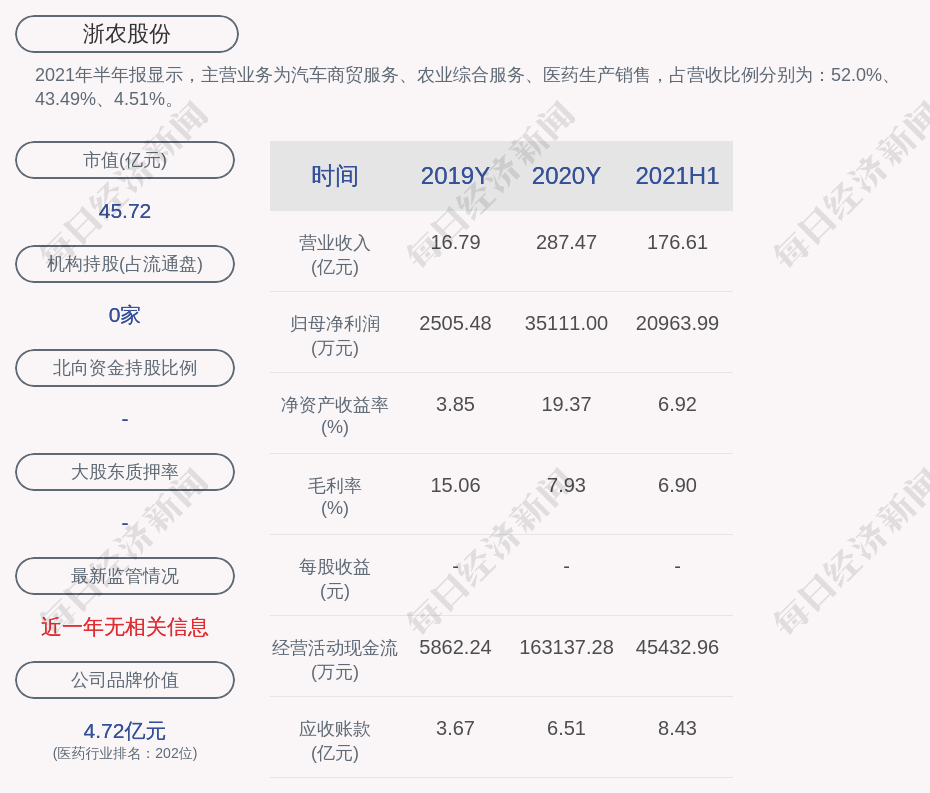Click the 4.72亿元 brand value text
Image resolution: width=930 pixels, height=793 pixels.
125,731
